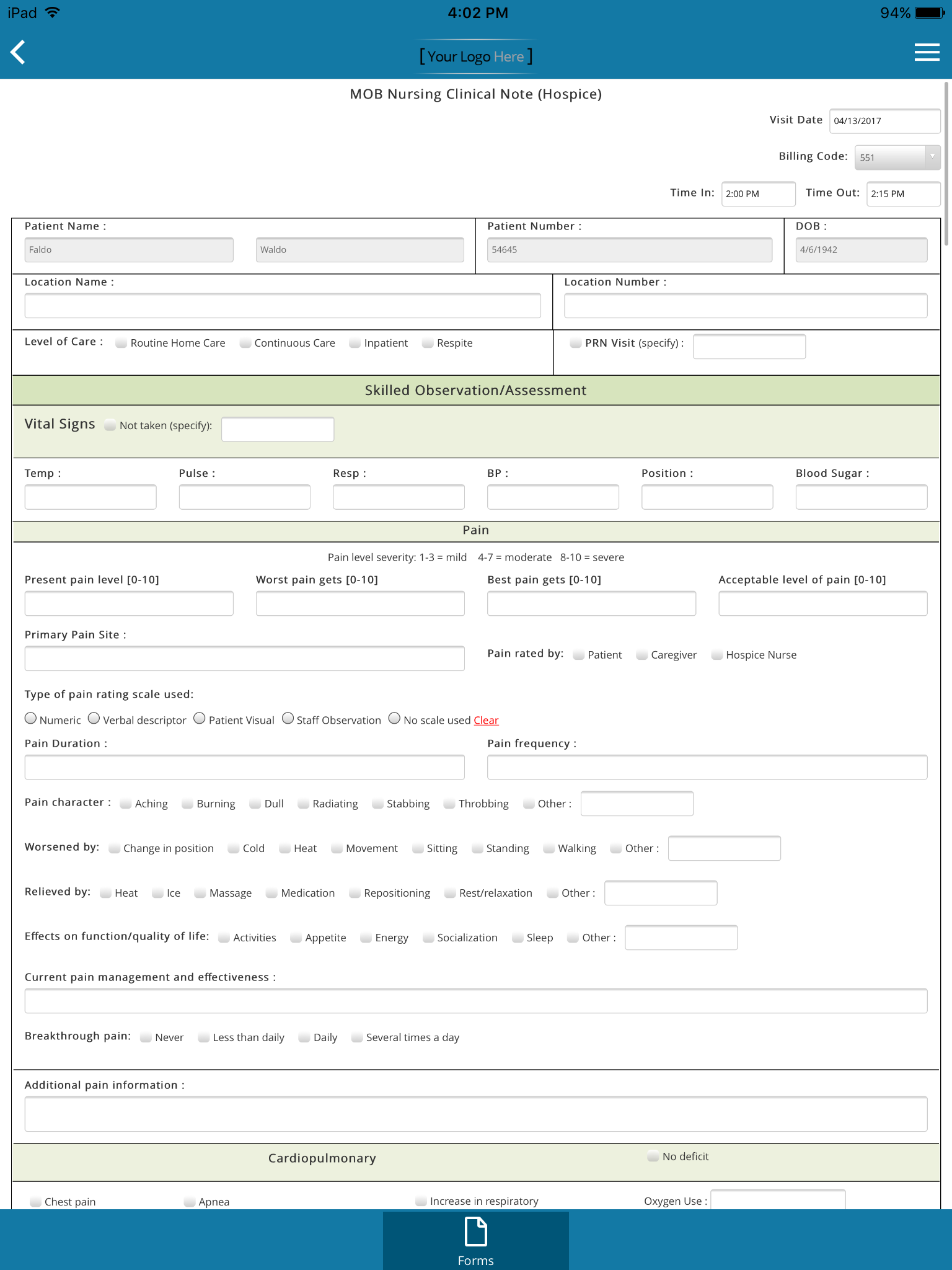Click the Primary Pain Site field
The height and width of the screenshot is (1270, 952).
pos(244,659)
